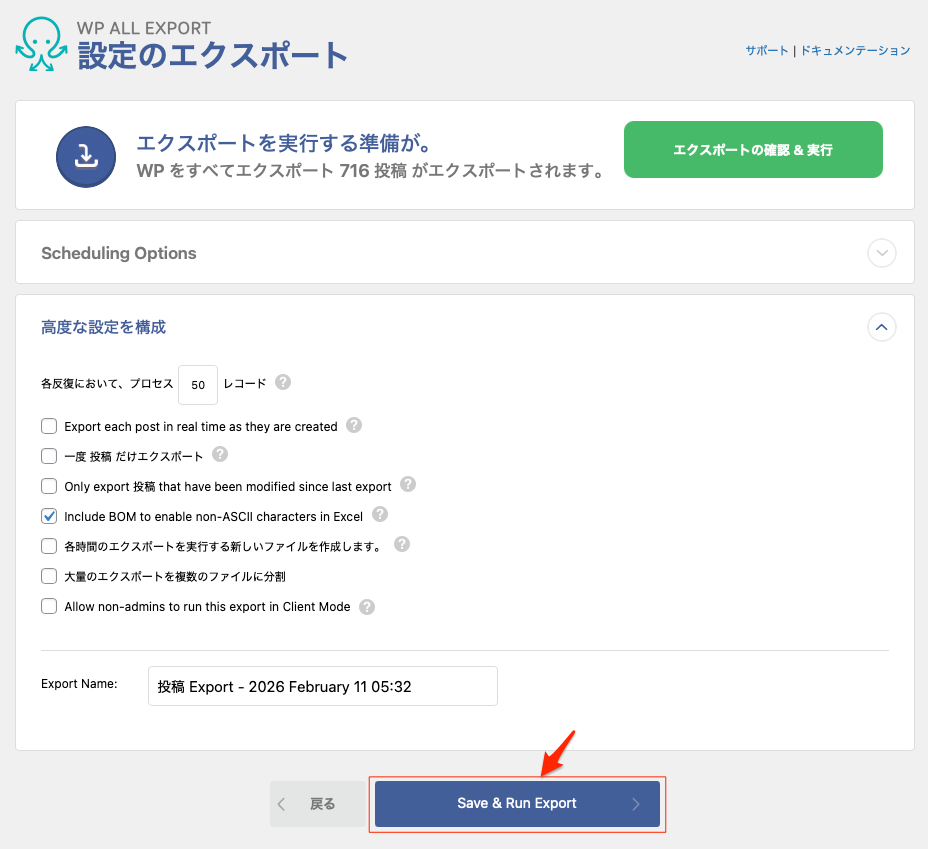Viewport: 928px width, 849px height.
Task: Expand the Scheduling Options section
Action: [x=881, y=253]
